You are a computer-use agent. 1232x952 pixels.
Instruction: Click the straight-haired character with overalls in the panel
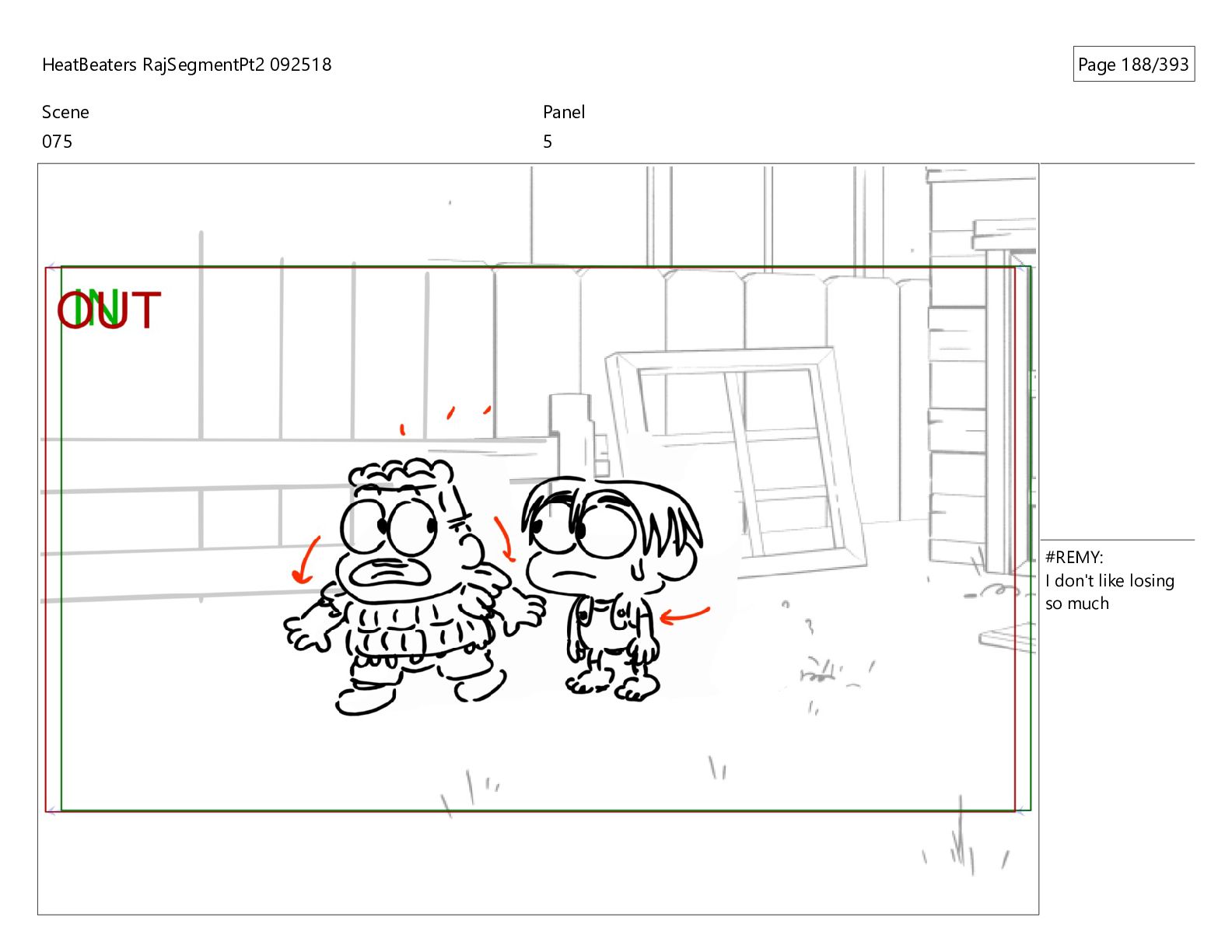point(612,588)
